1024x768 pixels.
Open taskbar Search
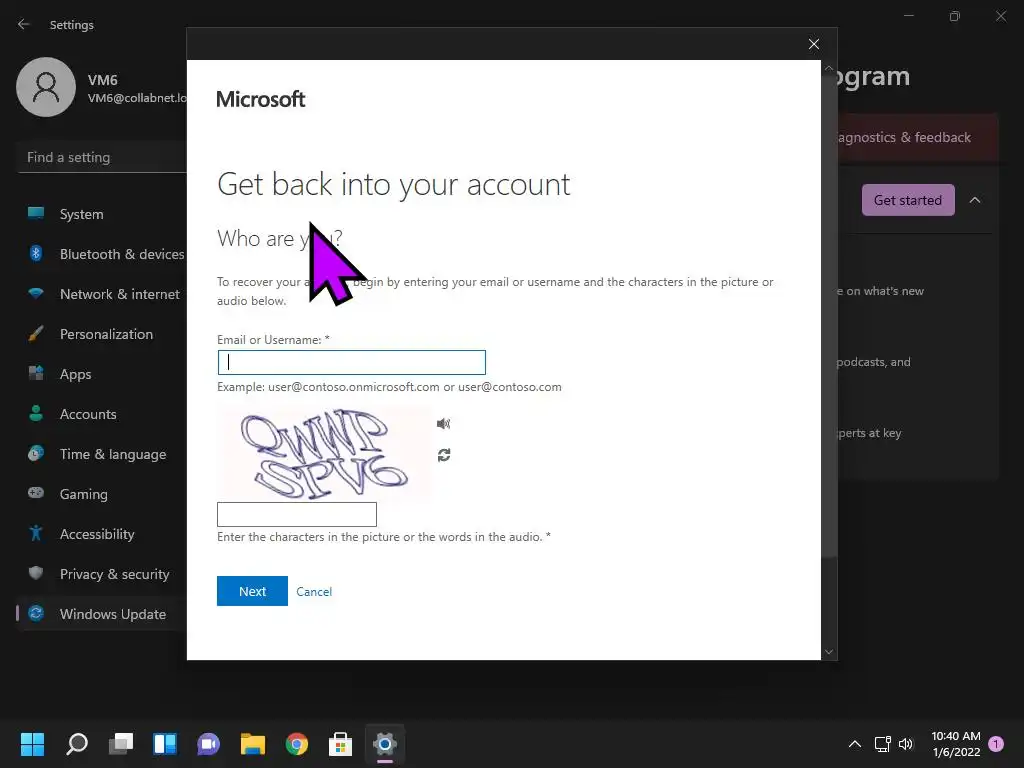(77, 743)
